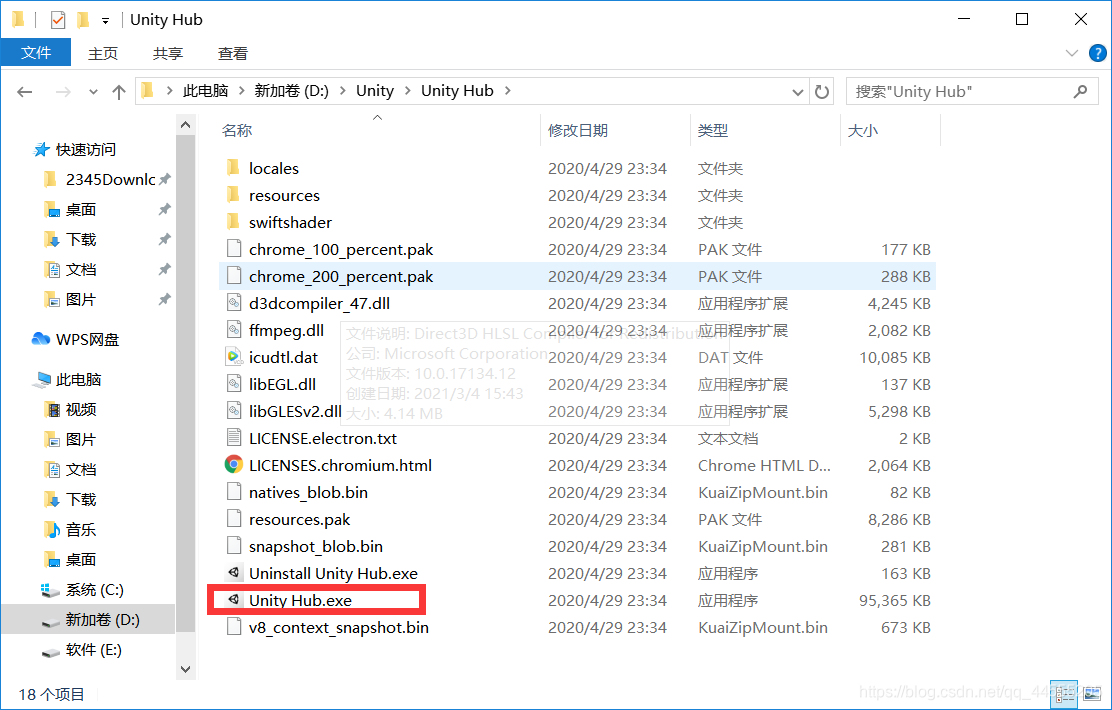Select the Chrome icon beside LICENSES.chromium.html
Screen dimensions: 1112x710
point(233,465)
